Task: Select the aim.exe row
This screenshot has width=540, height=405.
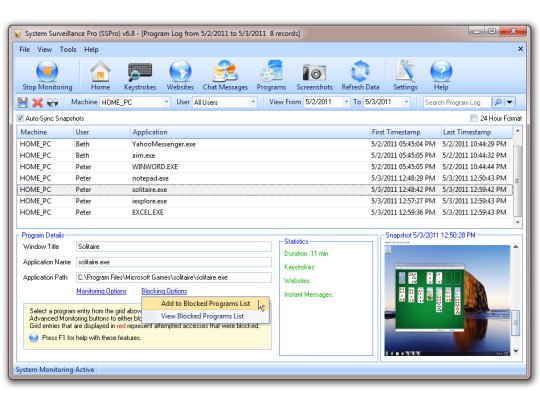Action: pos(264,156)
